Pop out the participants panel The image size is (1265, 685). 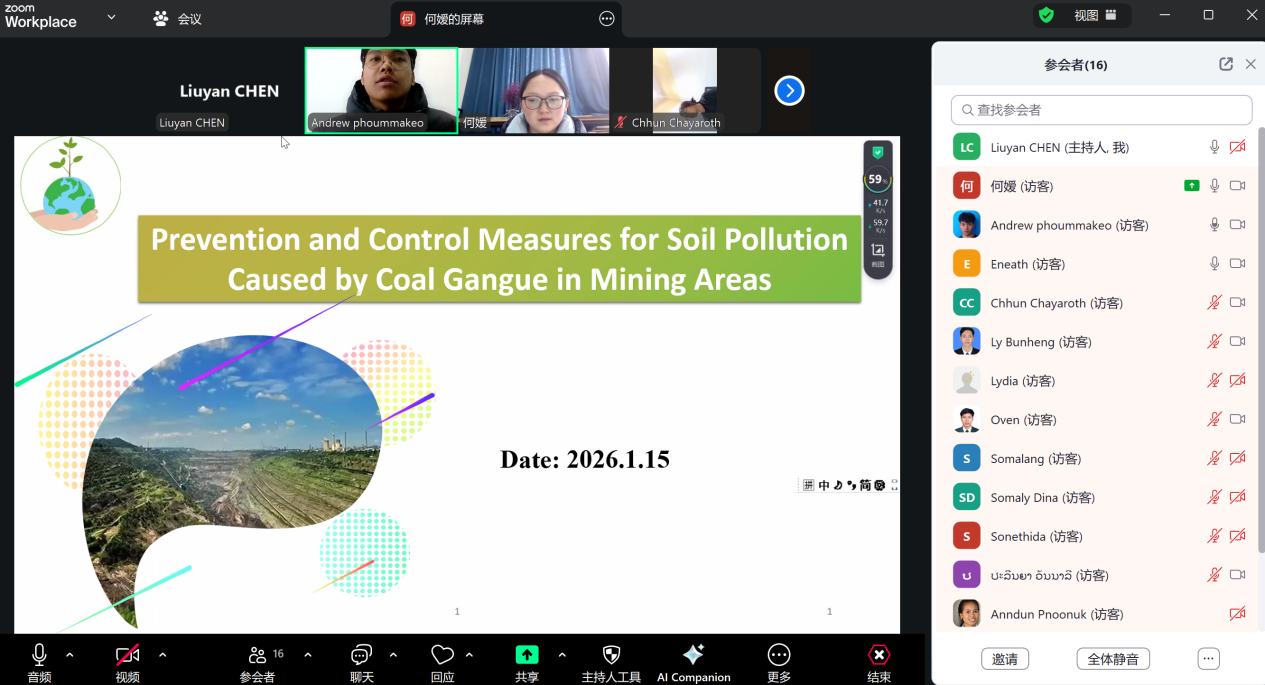(x=1225, y=64)
